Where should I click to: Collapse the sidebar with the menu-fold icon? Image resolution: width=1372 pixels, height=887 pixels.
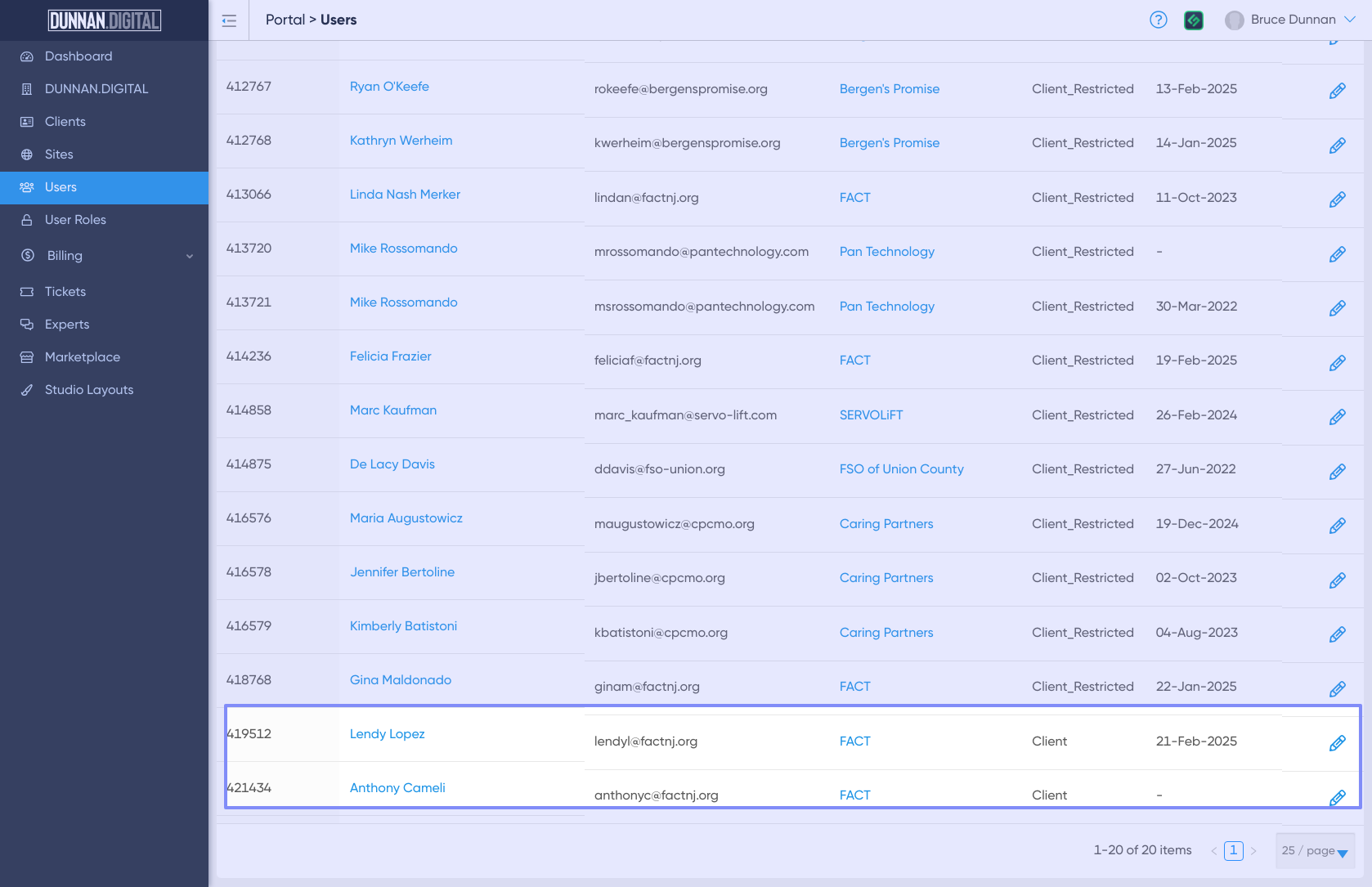tap(229, 20)
